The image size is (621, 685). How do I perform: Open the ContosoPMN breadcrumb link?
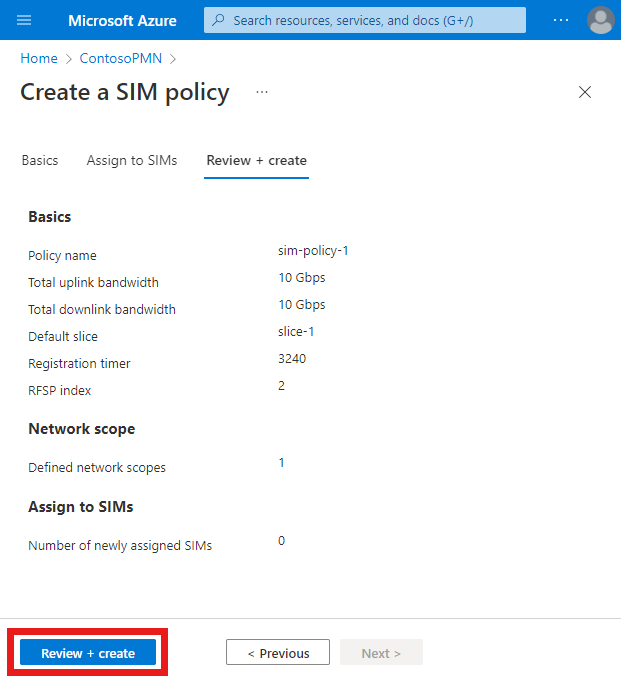point(121,58)
